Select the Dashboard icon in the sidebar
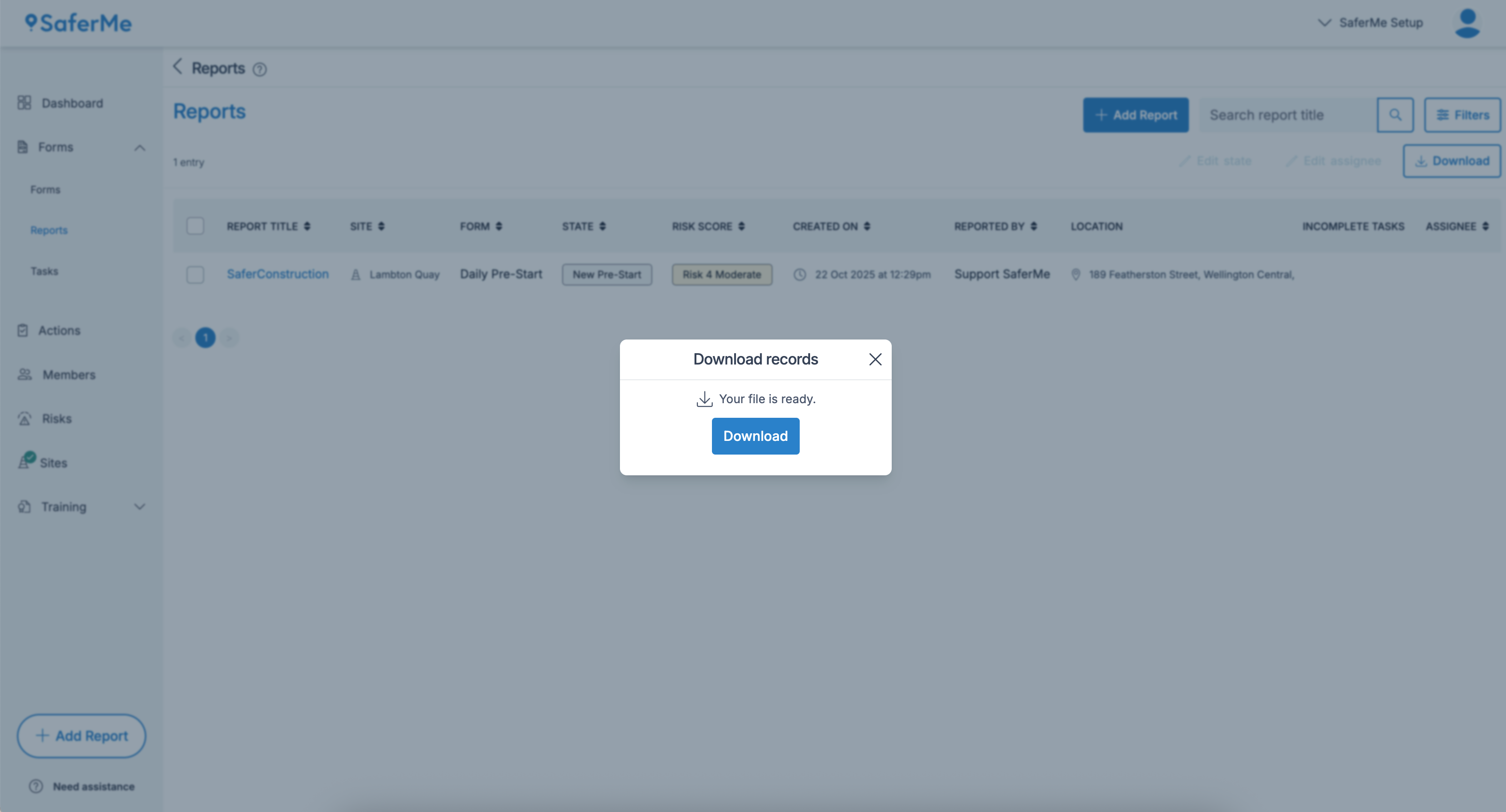This screenshot has height=812, width=1506. (x=24, y=103)
